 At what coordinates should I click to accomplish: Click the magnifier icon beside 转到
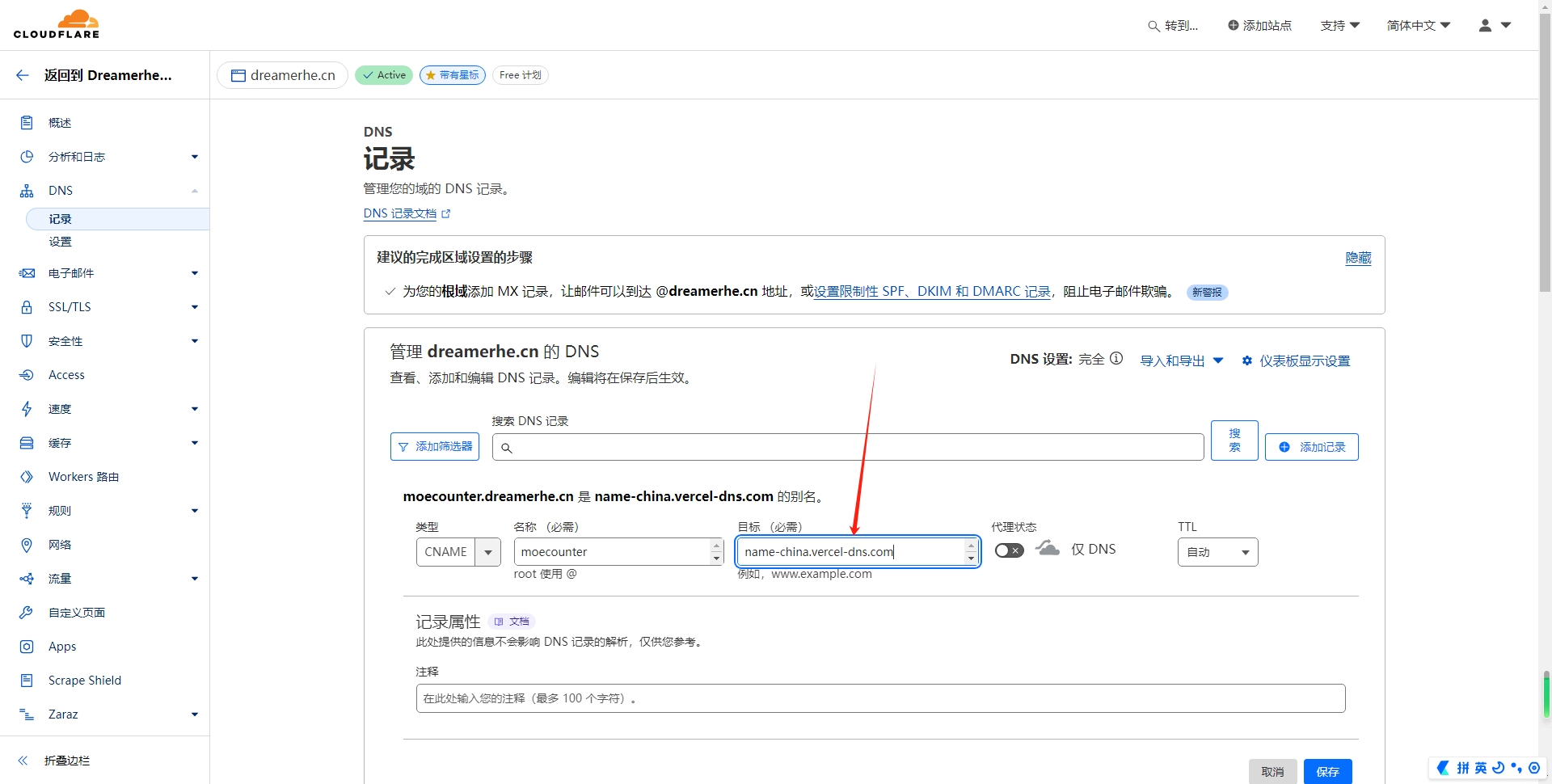1153,26
